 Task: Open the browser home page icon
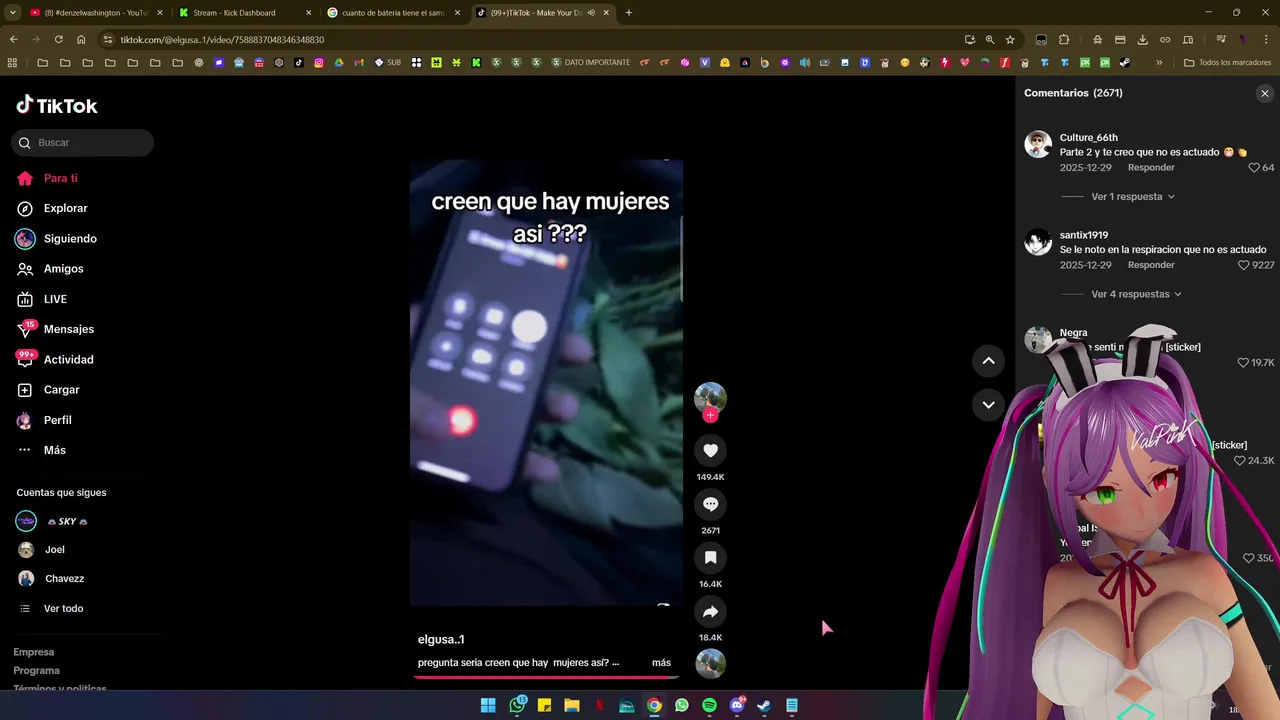(81, 40)
